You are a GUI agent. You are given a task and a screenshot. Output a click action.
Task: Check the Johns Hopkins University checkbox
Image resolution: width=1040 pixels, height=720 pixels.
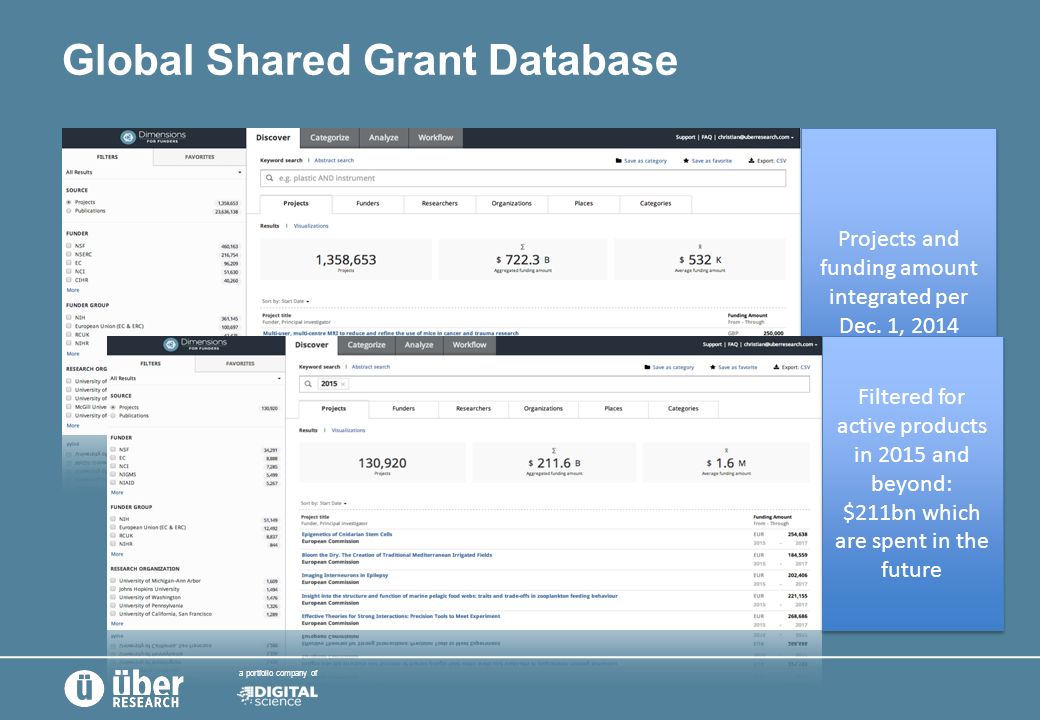pos(113,589)
